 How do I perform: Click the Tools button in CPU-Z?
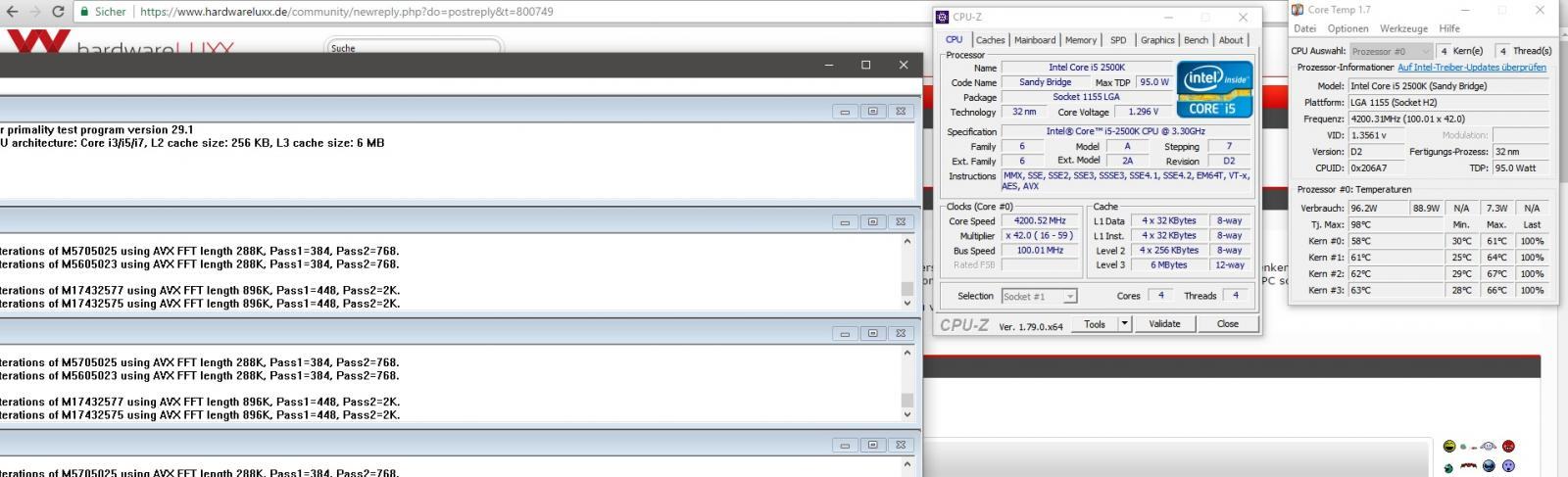pyautogui.click(x=1095, y=324)
